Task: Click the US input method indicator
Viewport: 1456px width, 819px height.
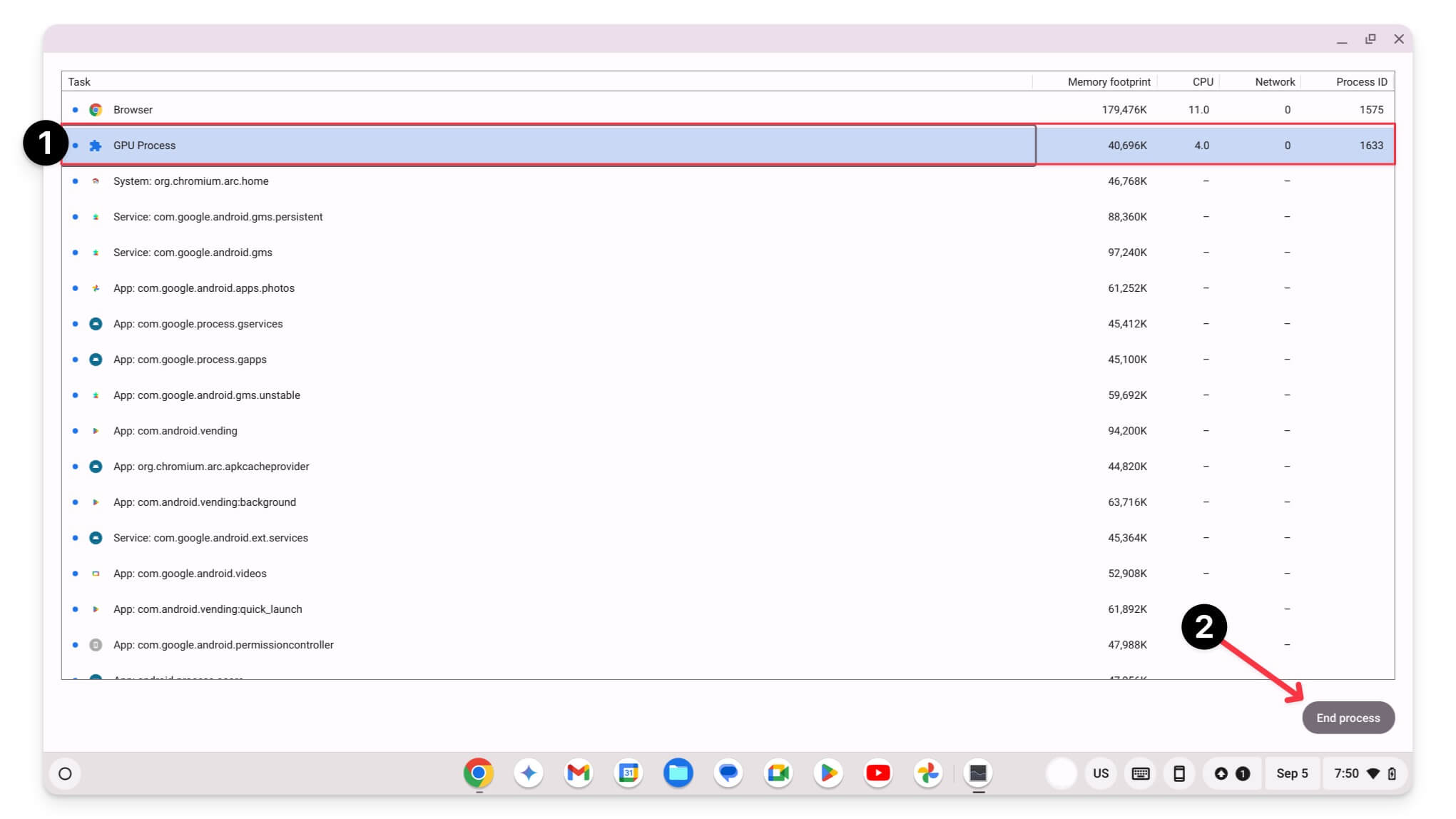Action: click(1101, 774)
